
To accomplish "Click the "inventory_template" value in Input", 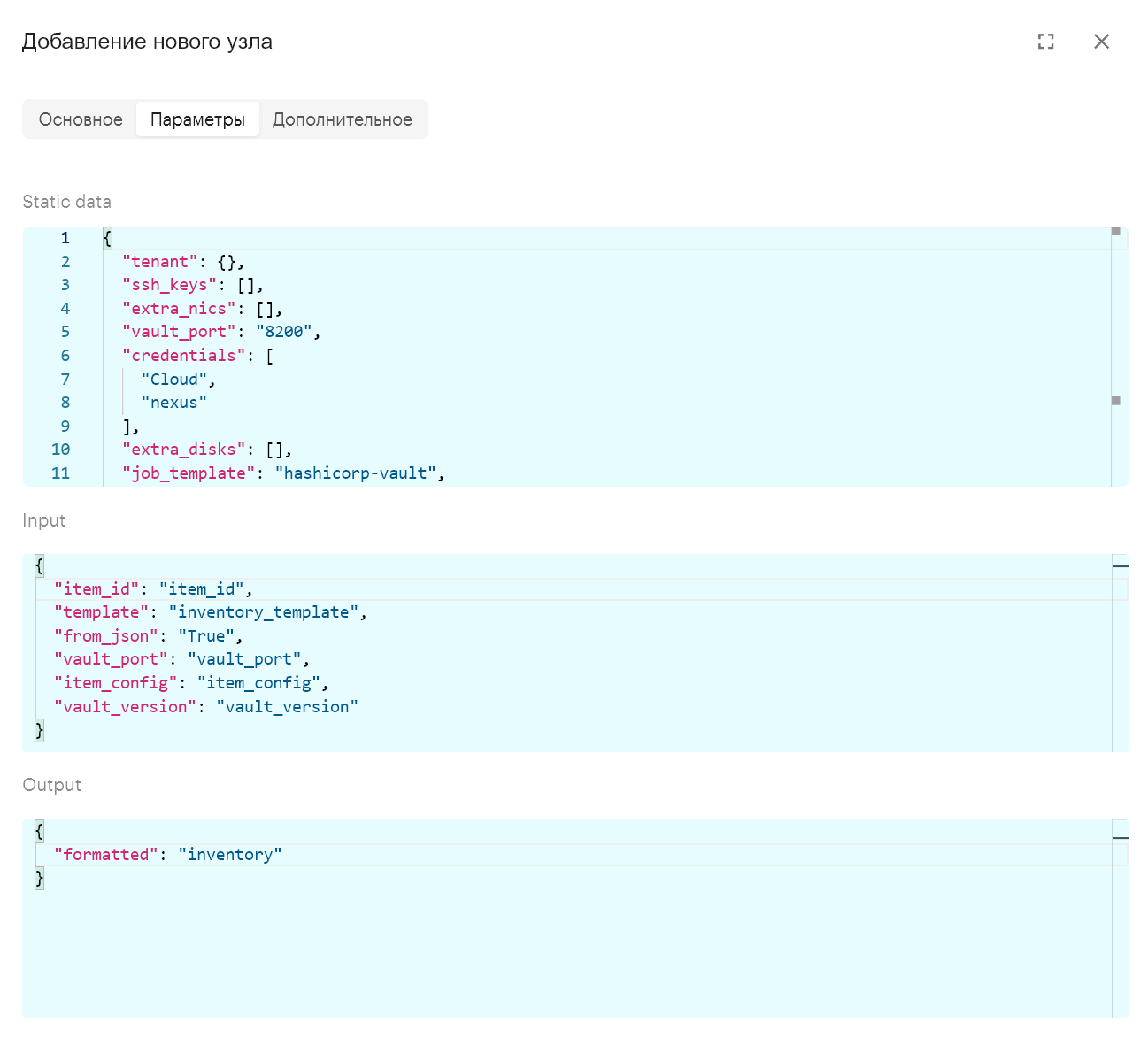I will click(x=264, y=612).
